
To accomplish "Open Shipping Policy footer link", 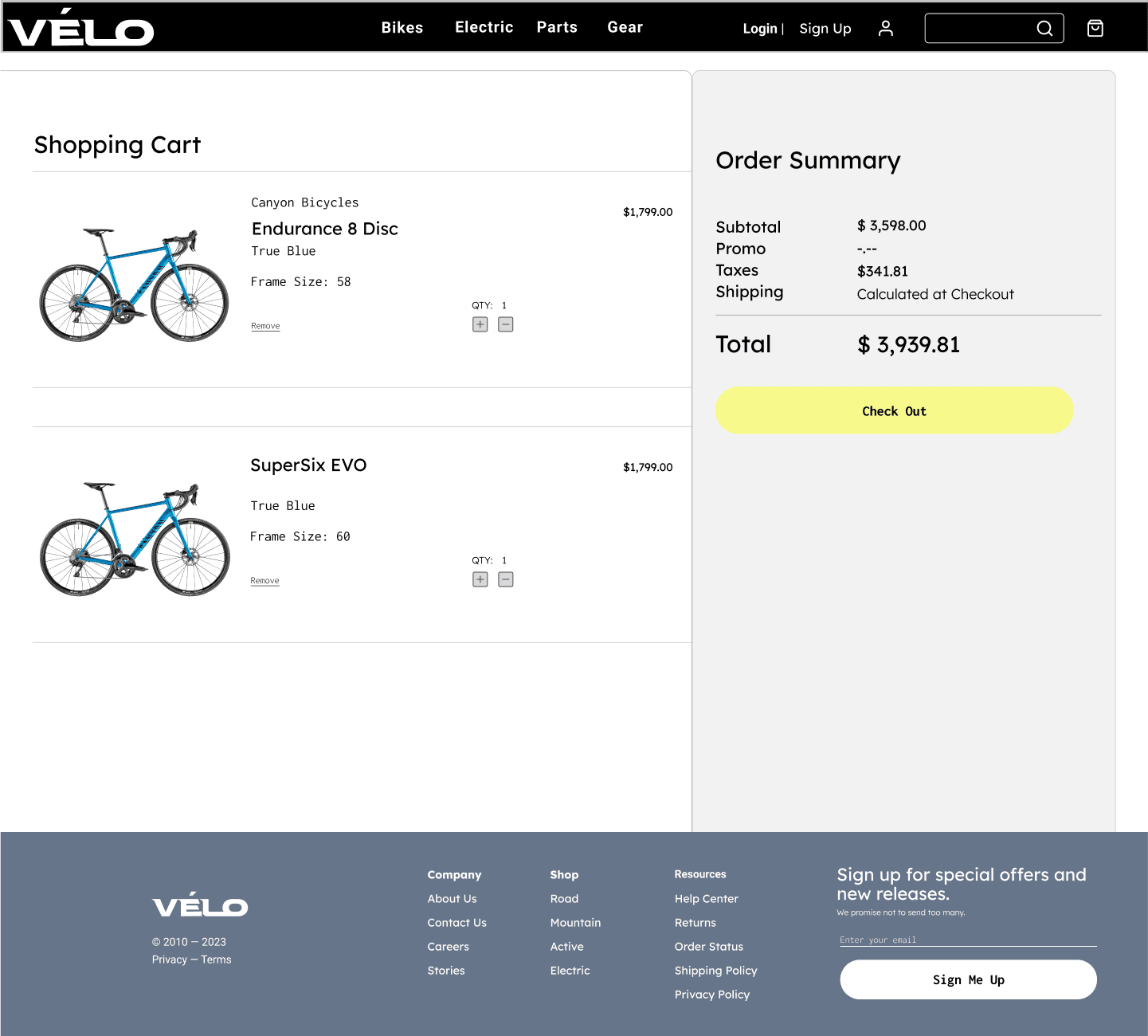I will (715, 971).
